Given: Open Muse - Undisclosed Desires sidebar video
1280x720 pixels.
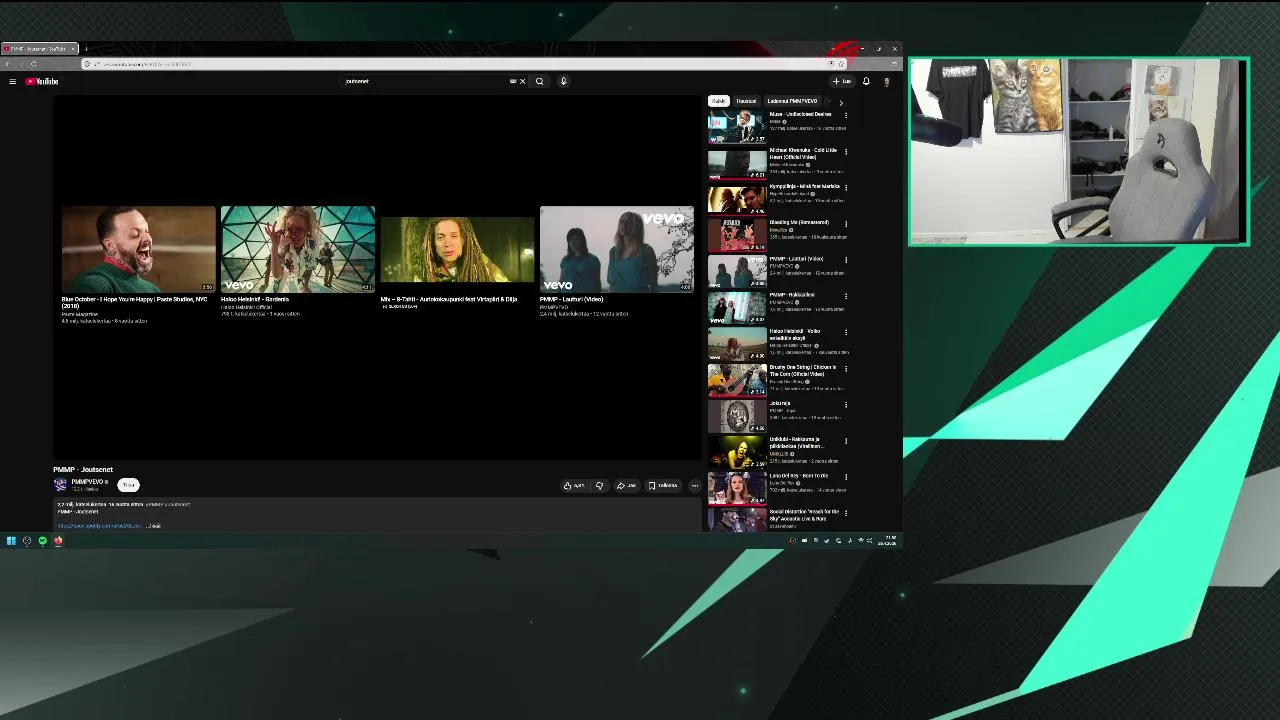Looking at the screenshot, I should 800,114.
